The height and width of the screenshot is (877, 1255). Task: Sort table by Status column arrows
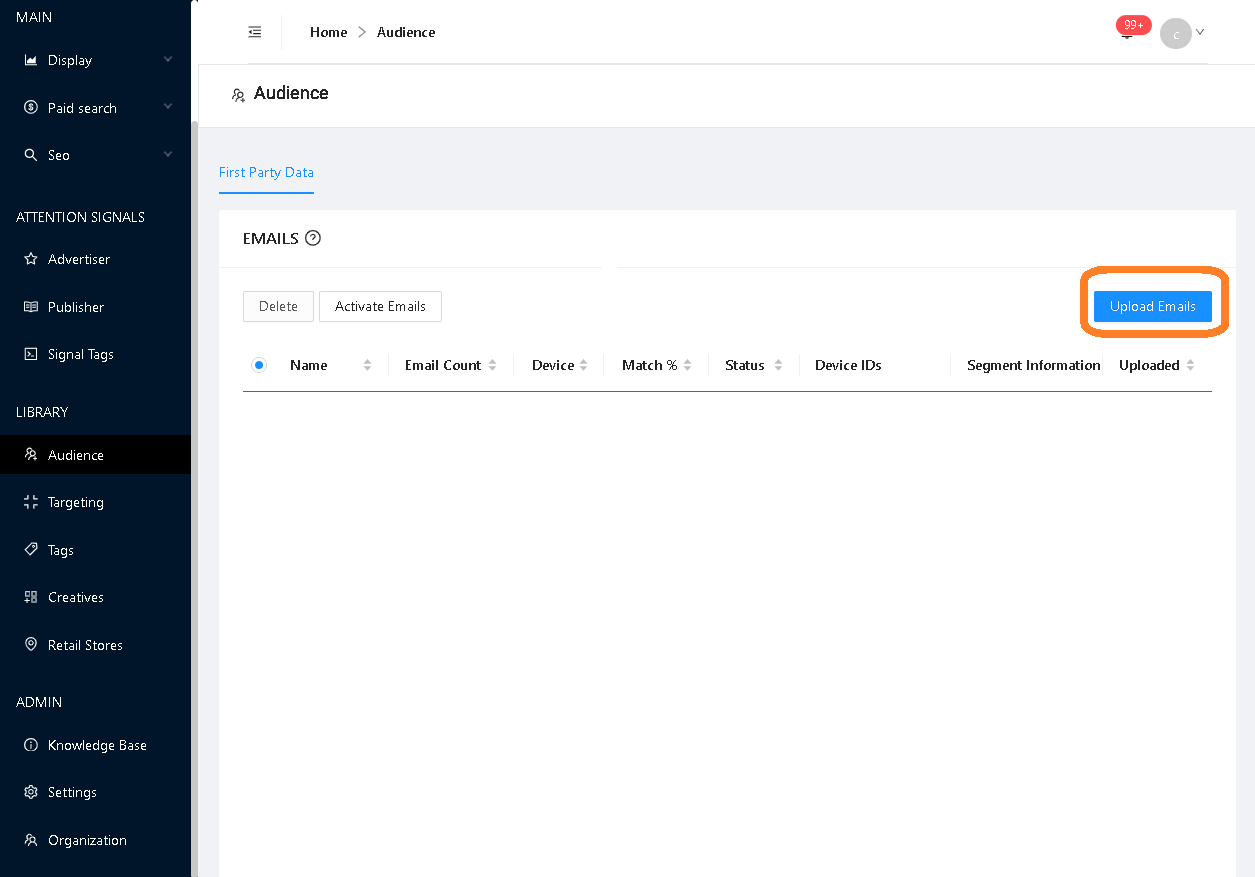pos(779,365)
